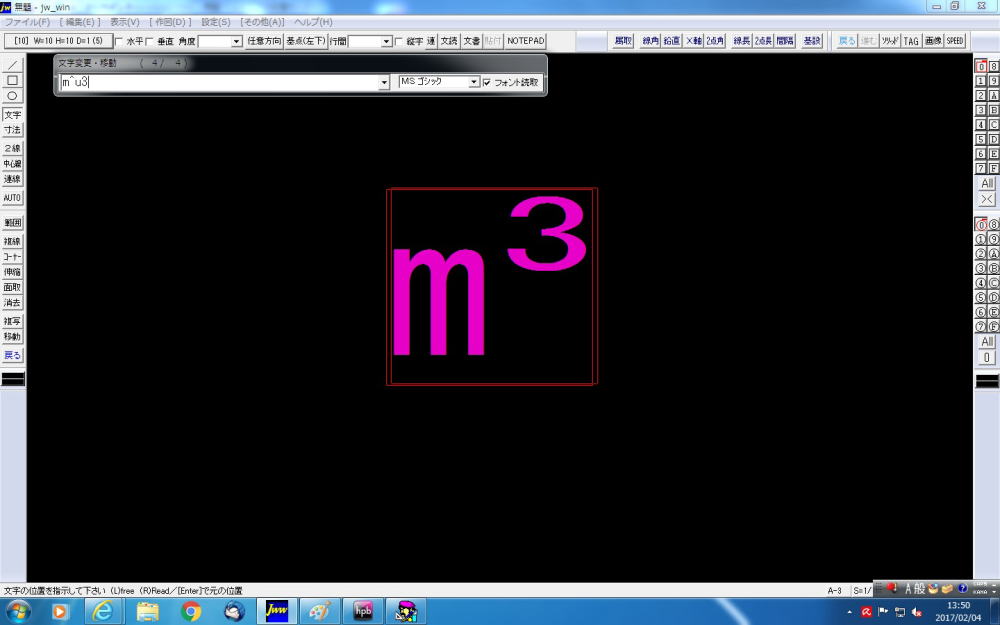
Task: Click the 任意方向 arbitrary direction button
Action: 264,41
